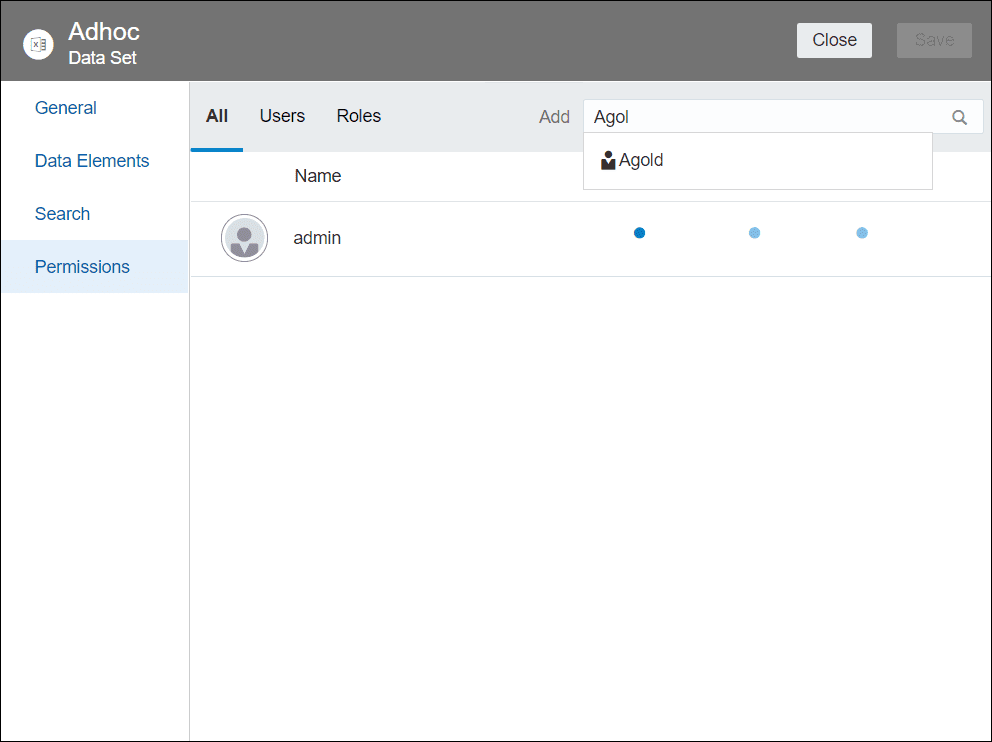Click the Name column header
This screenshot has width=992, height=742.
click(x=318, y=176)
